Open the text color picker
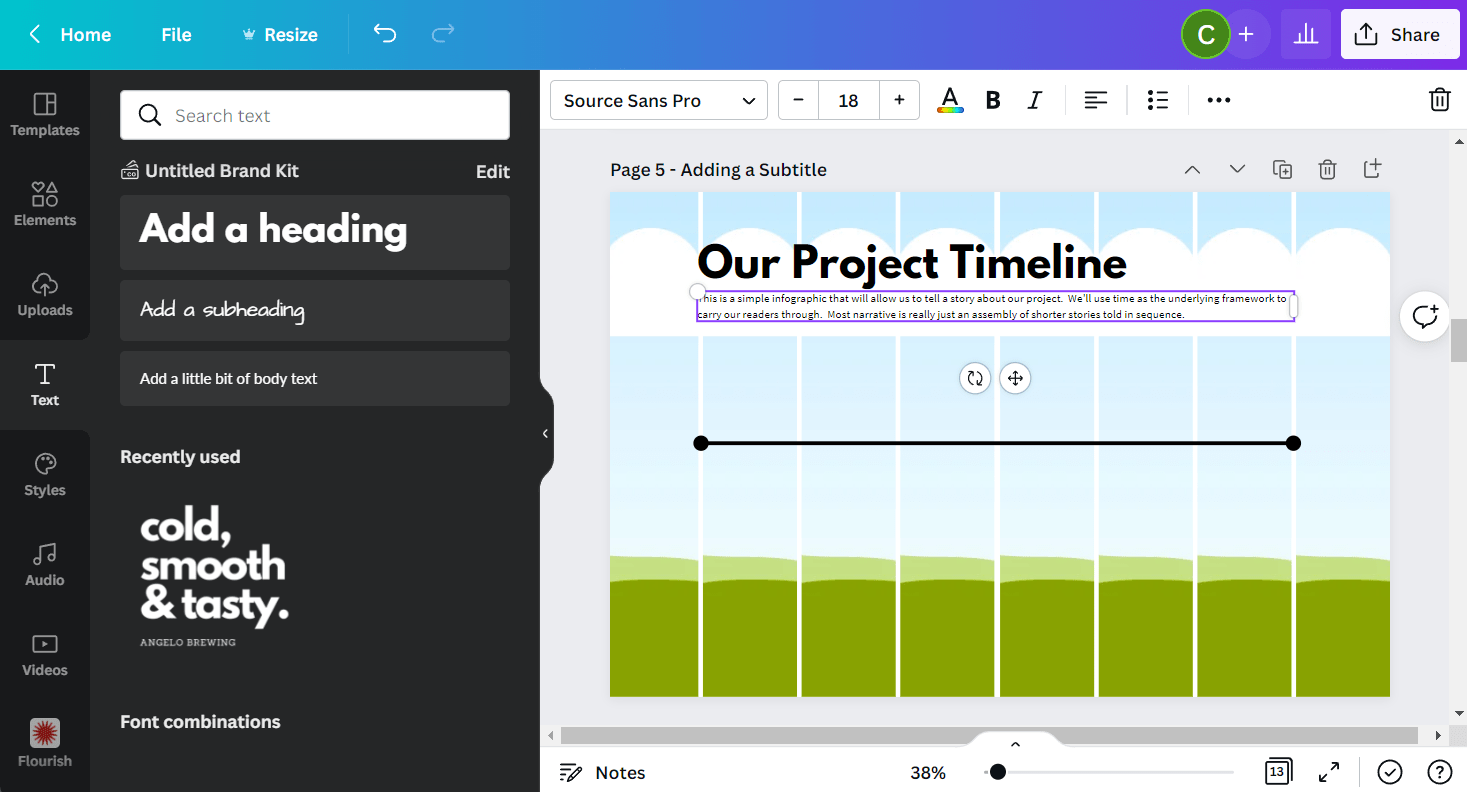Viewport: 1467px width, 792px height. (x=950, y=99)
